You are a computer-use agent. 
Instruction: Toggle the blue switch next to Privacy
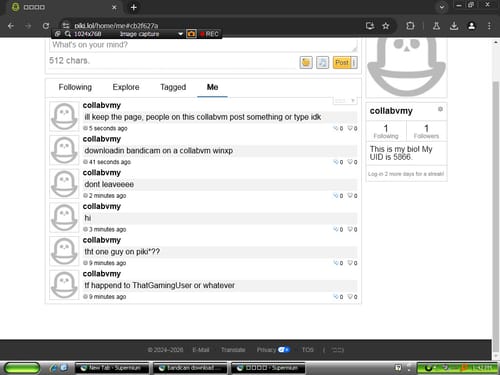click(284, 350)
